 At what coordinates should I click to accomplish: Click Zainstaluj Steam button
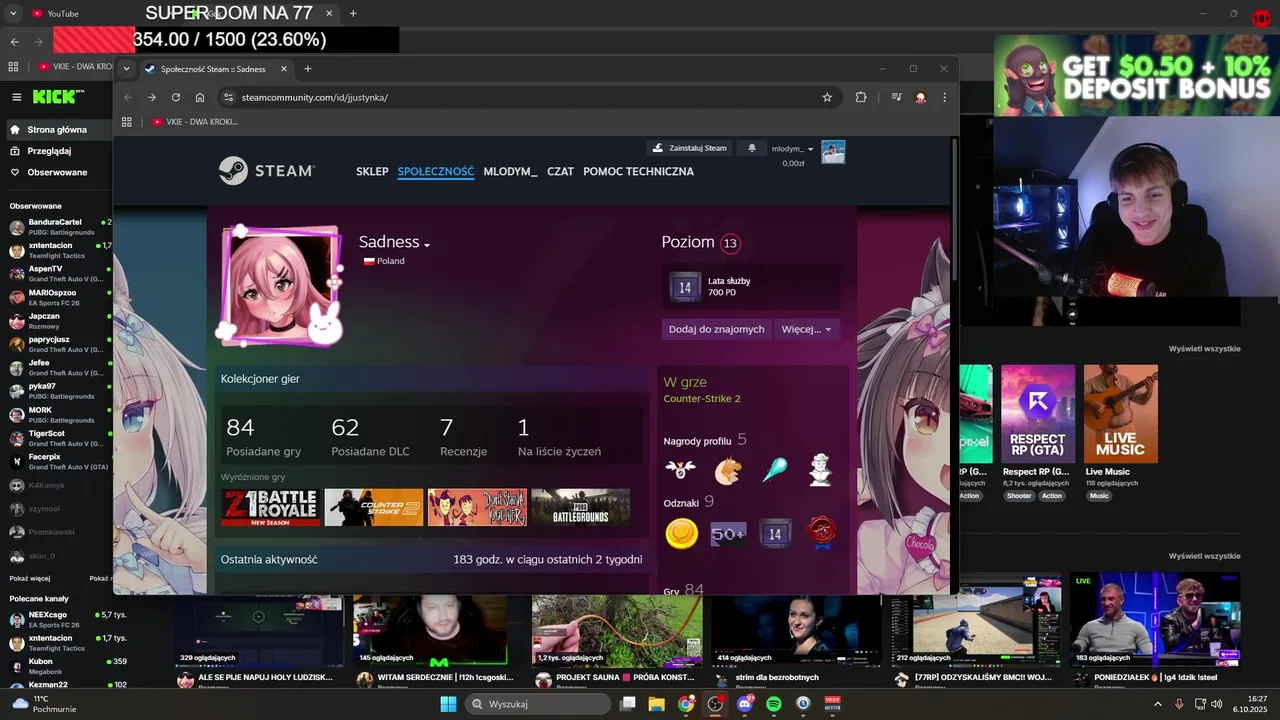point(690,148)
